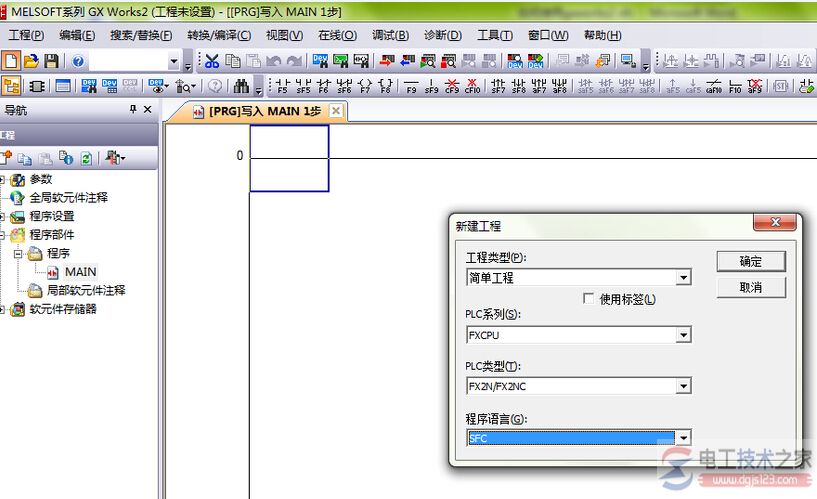This screenshot has height=499, width=817.
Task: Select MAIN in the project tree
Action: 80,272
